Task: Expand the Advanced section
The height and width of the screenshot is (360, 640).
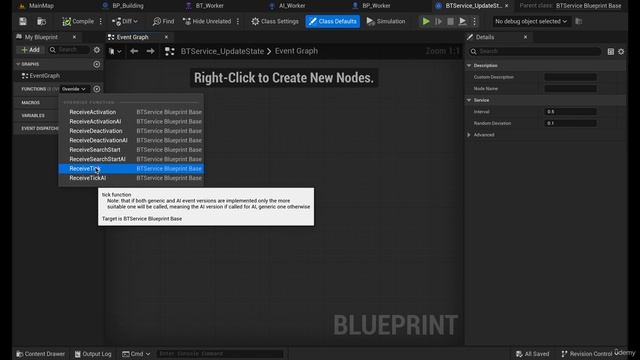Action: click(469, 135)
